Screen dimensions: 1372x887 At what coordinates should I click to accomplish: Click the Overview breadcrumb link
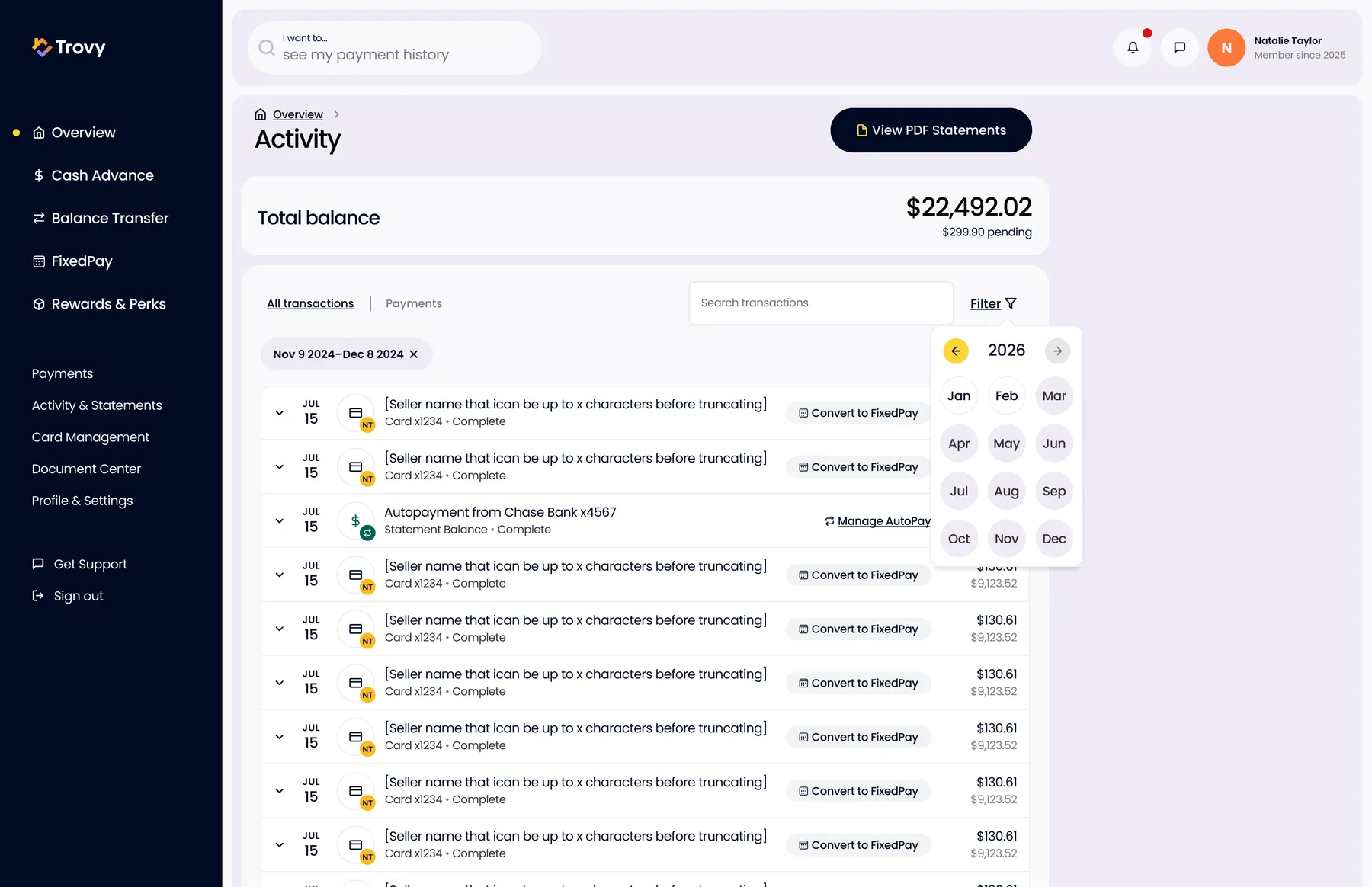pyautogui.click(x=298, y=114)
